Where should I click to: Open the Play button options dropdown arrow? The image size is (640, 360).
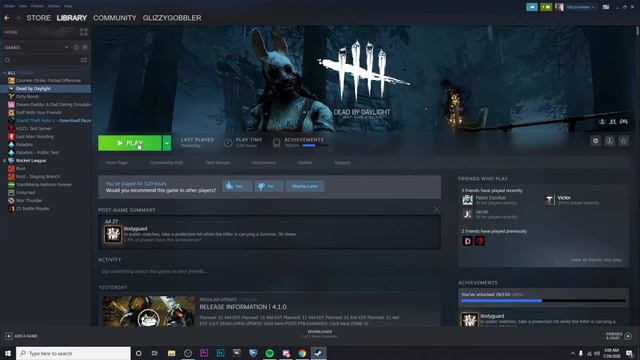(167, 143)
